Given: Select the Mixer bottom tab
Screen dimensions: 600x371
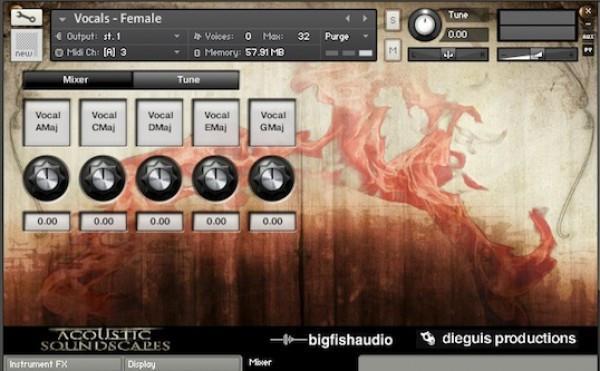Looking at the screenshot, I should point(300,363).
